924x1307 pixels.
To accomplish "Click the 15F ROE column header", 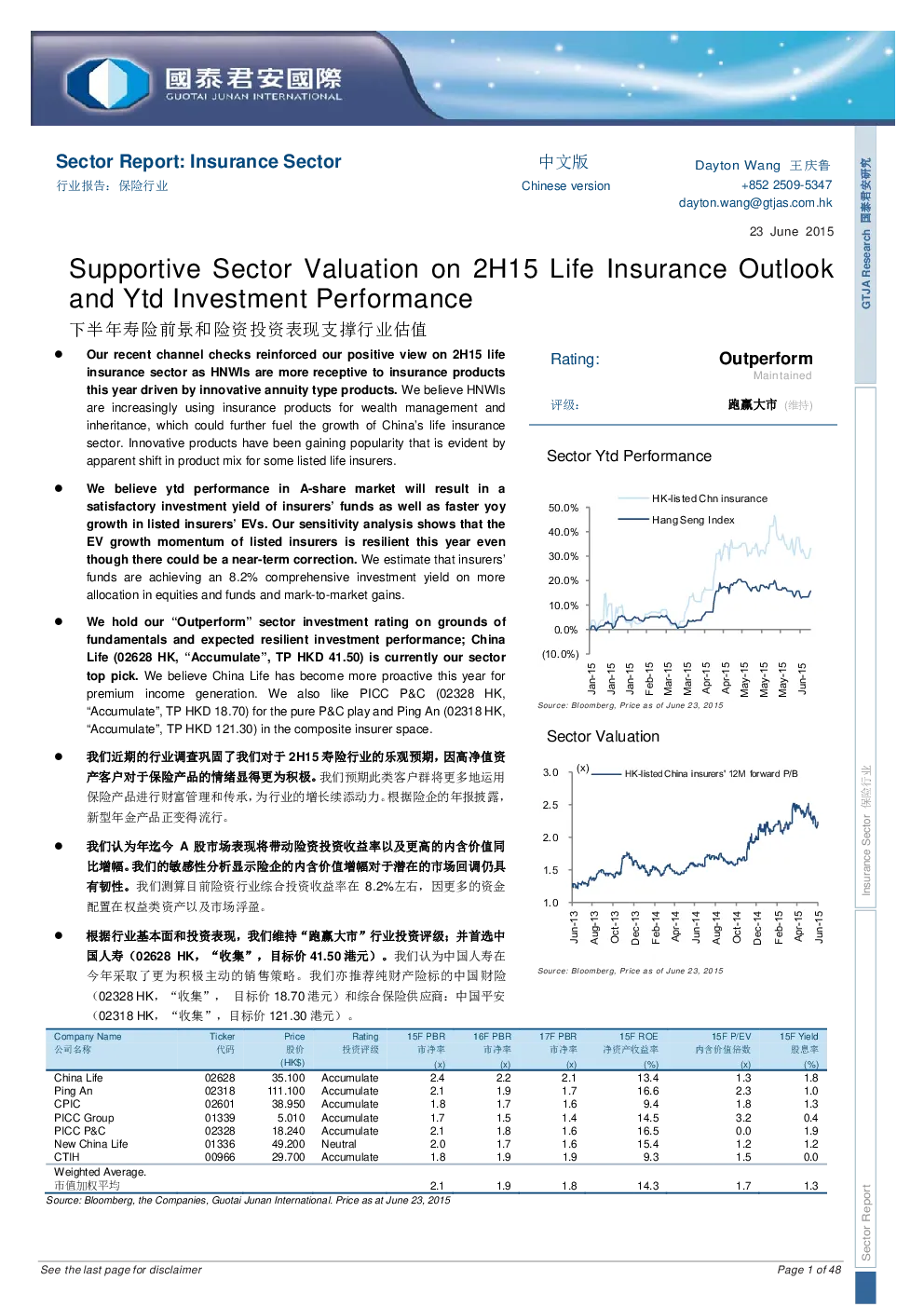I will (638, 1036).
